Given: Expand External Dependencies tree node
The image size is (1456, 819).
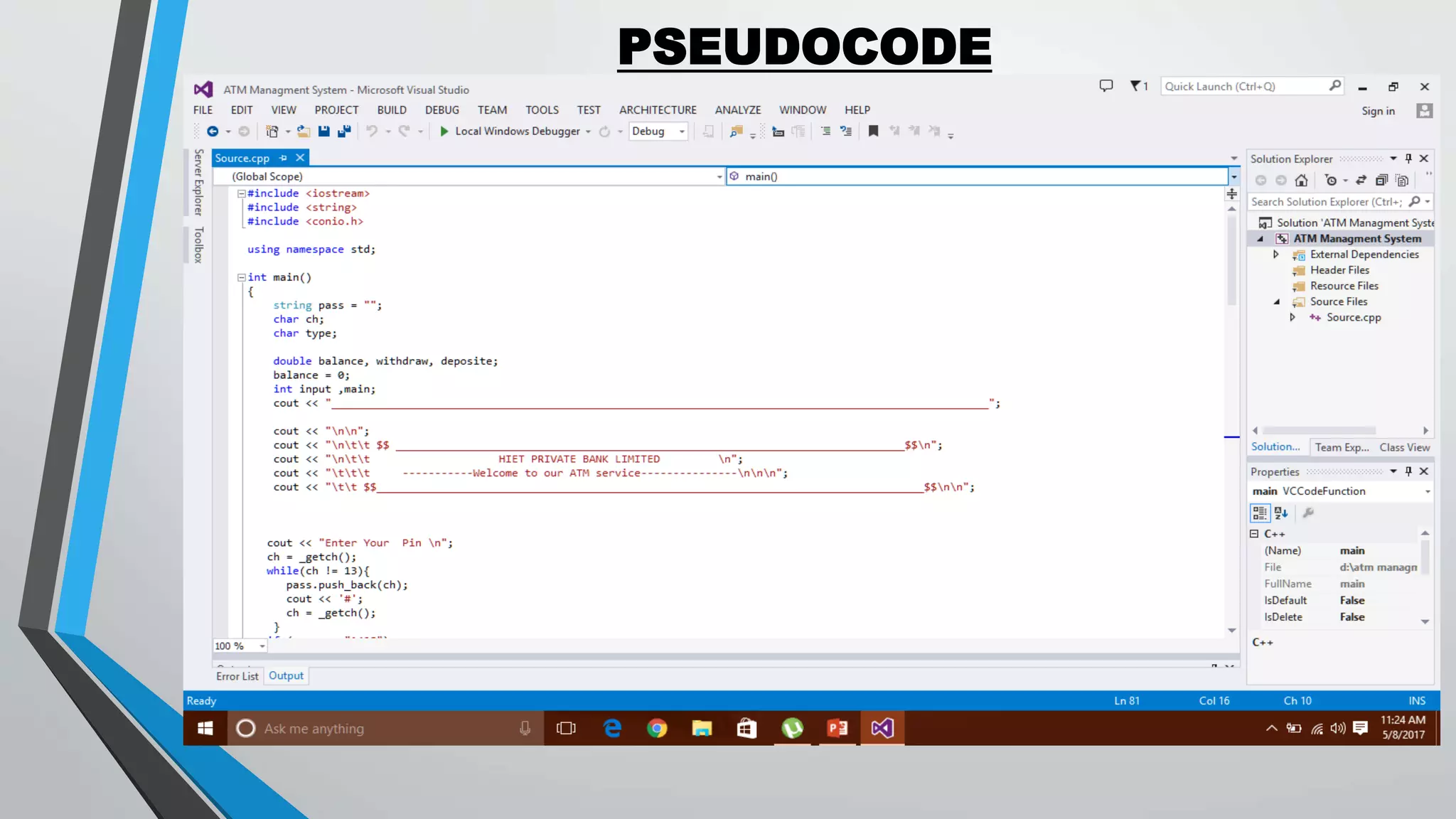Looking at the screenshot, I should [x=1276, y=255].
